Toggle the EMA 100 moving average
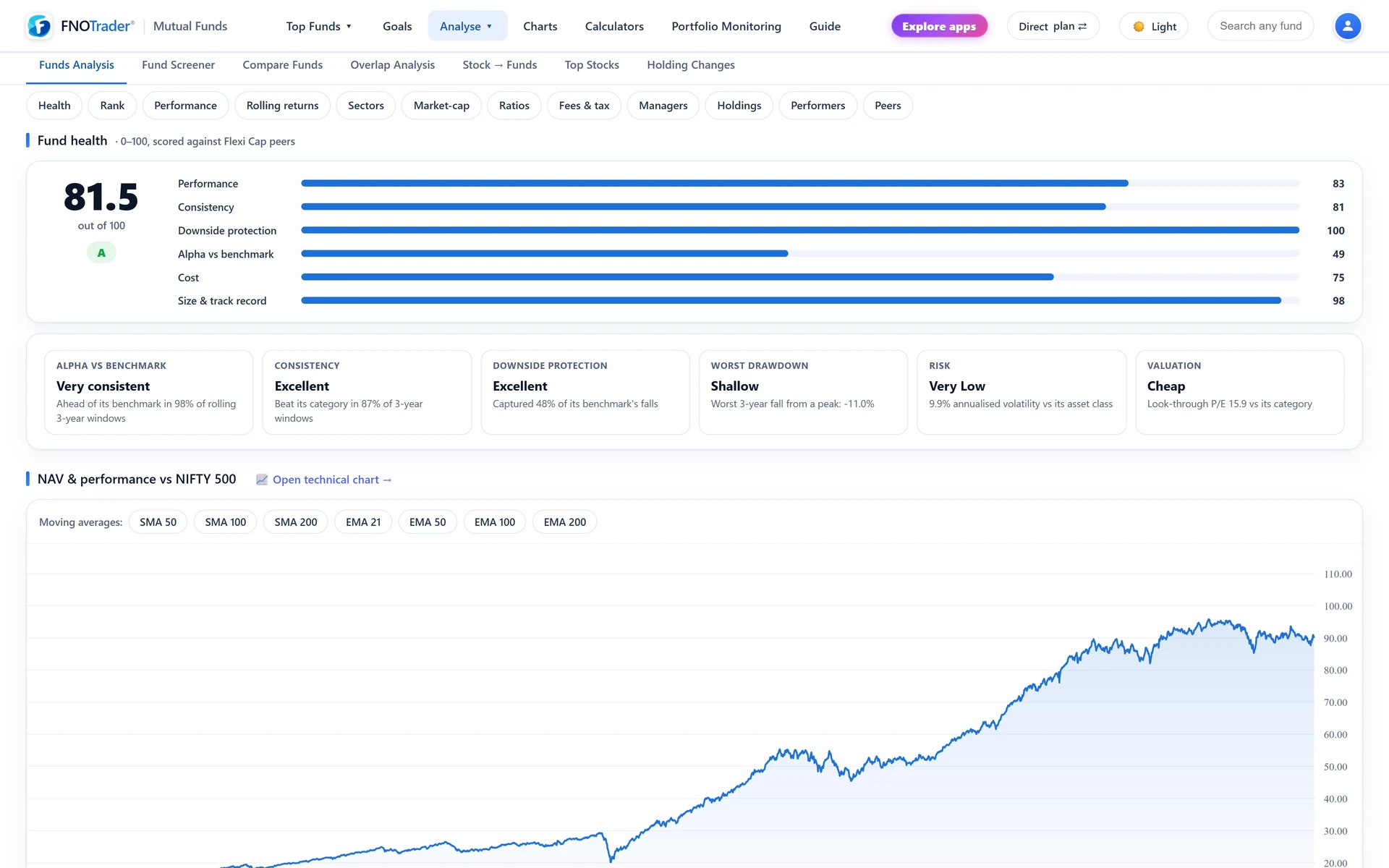Image resolution: width=1389 pixels, height=868 pixels. (495, 522)
